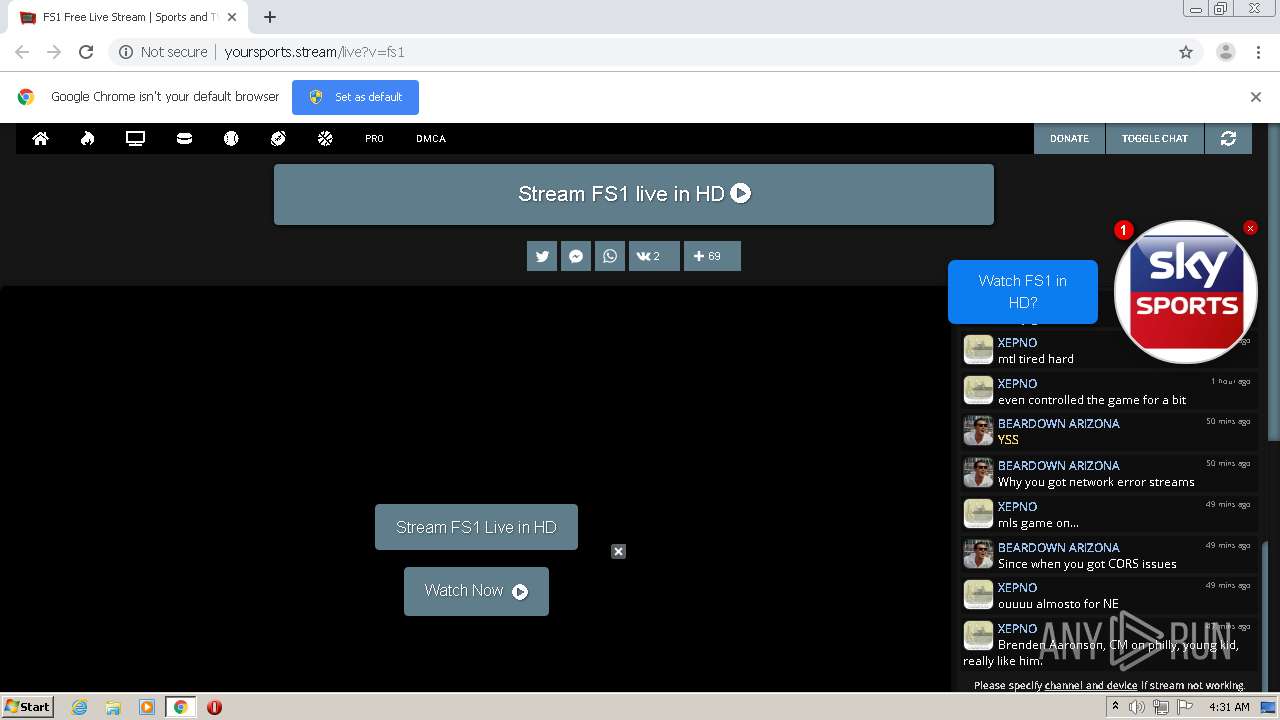This screenshot has width=1280, height=720.
Task: Click the page vertical scrollbar
Action: [x=1273, y=280]
